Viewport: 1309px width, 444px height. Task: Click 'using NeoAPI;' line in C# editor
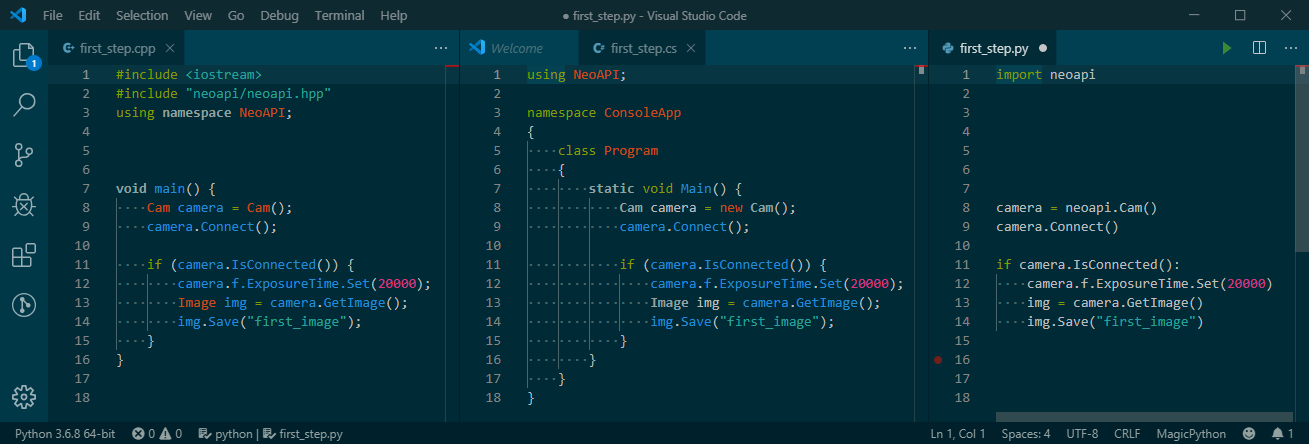577,74
